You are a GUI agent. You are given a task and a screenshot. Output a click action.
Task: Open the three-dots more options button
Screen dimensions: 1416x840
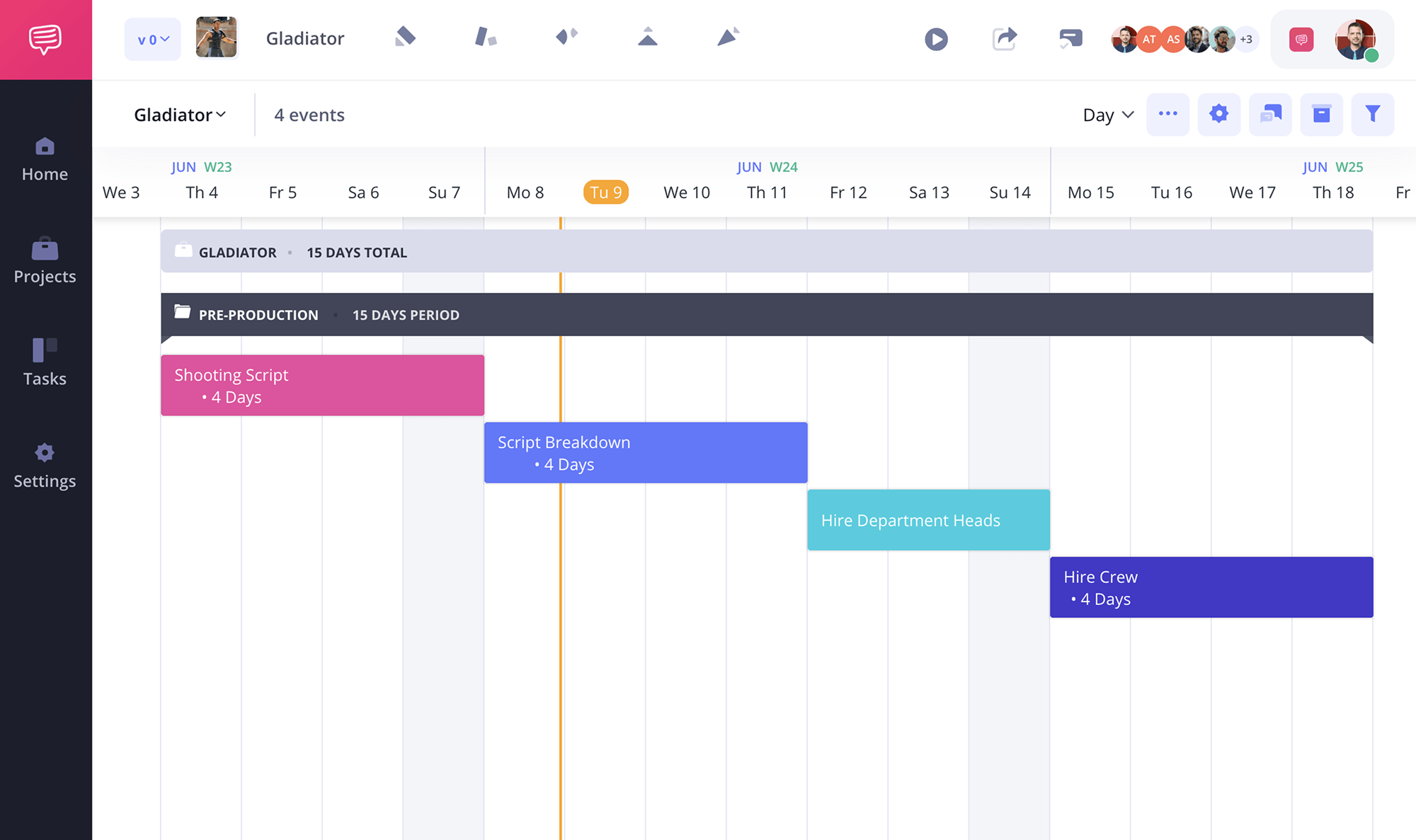(x=1168, y=114)
